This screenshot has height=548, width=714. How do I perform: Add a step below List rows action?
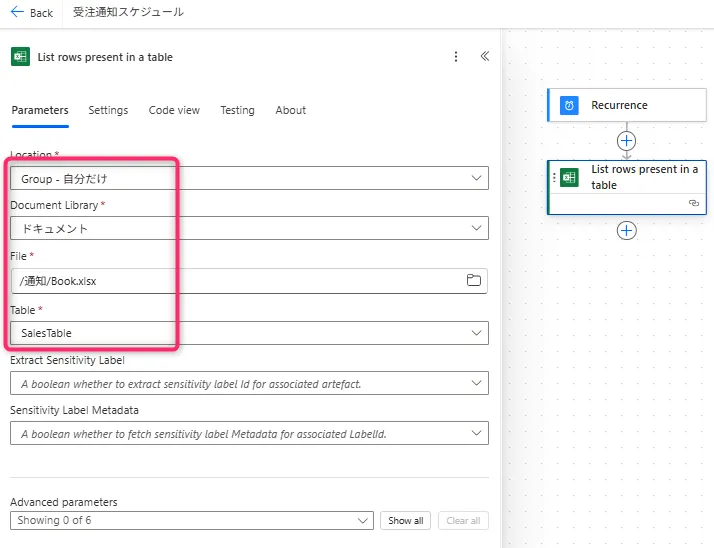point(626,231)
